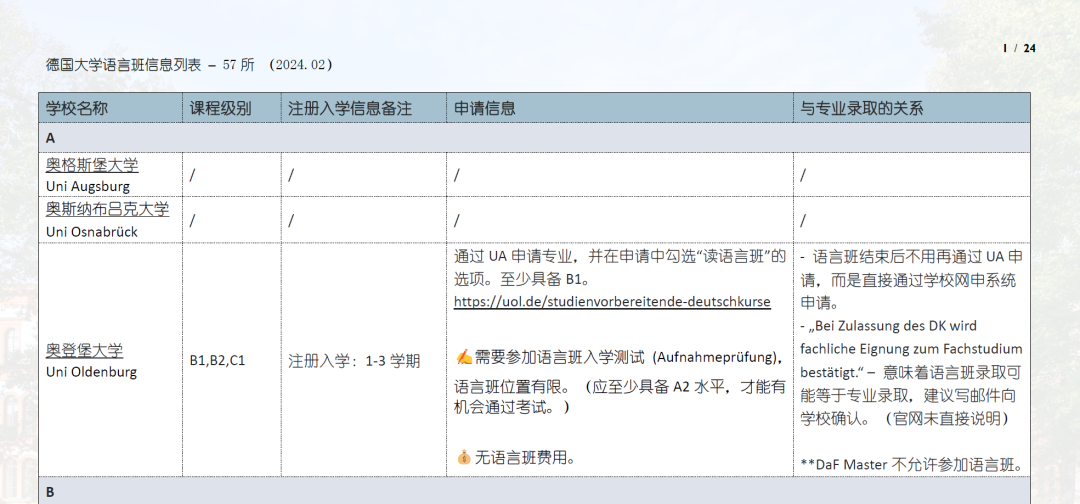Select the 课程级别 column header
Viewport: 1080px width, 504px height.
[x=220, y=108]
